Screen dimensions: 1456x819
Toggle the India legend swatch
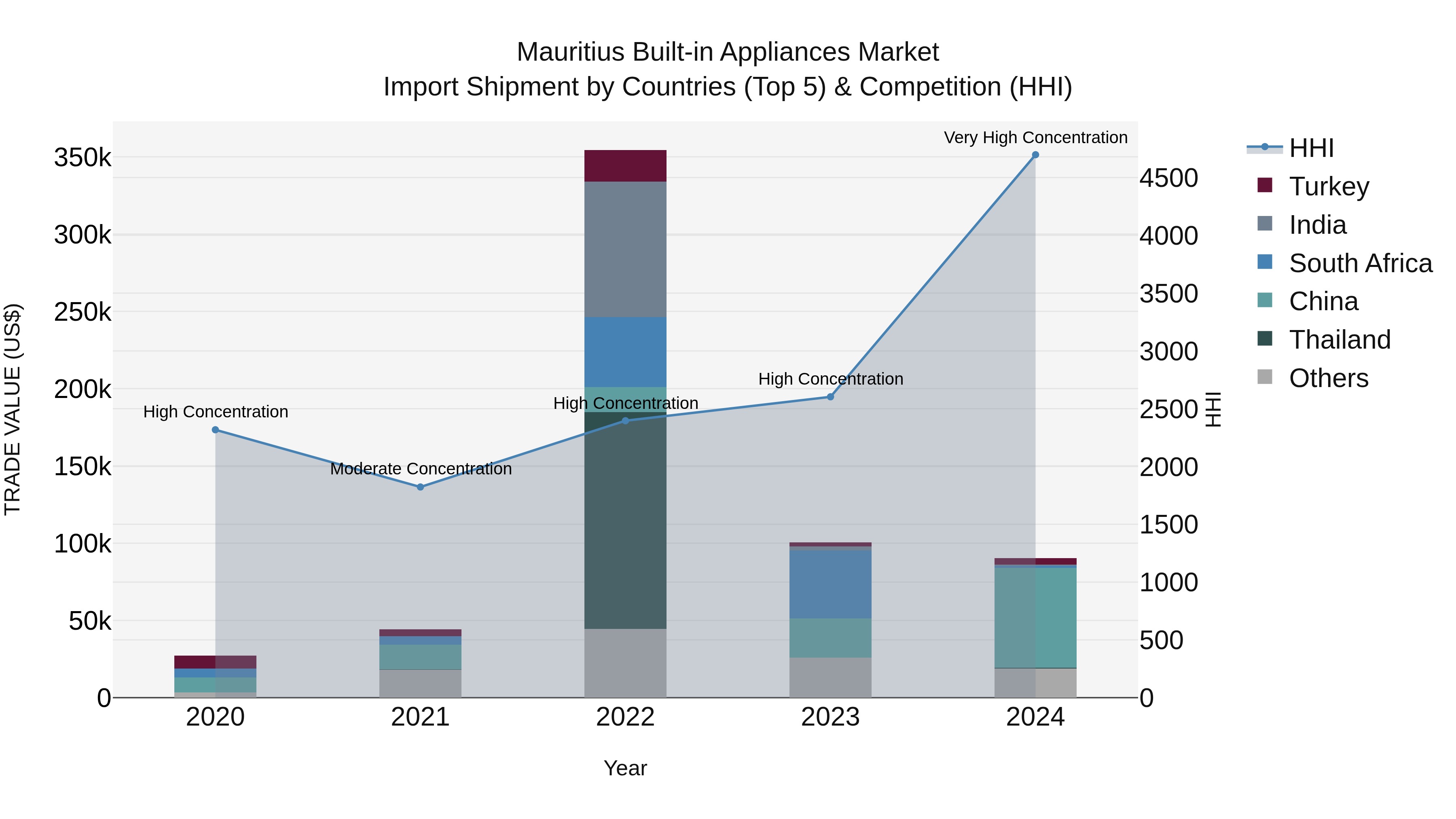pyautogui.click(x=1265, y=224)
